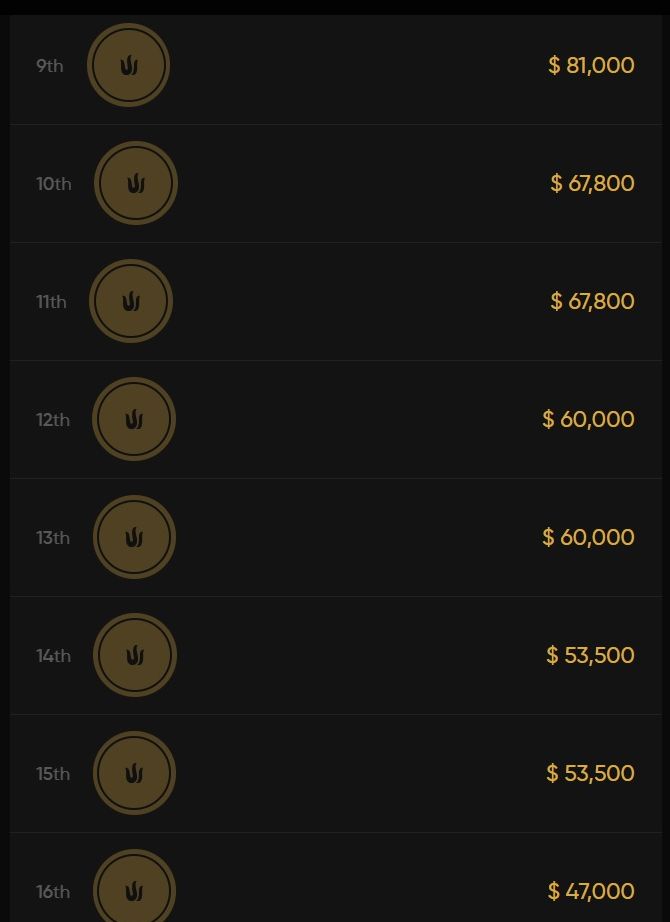Select the $ 47,000 prize amount
Viewport: 670px width, 922px height.
coord(591,891)
